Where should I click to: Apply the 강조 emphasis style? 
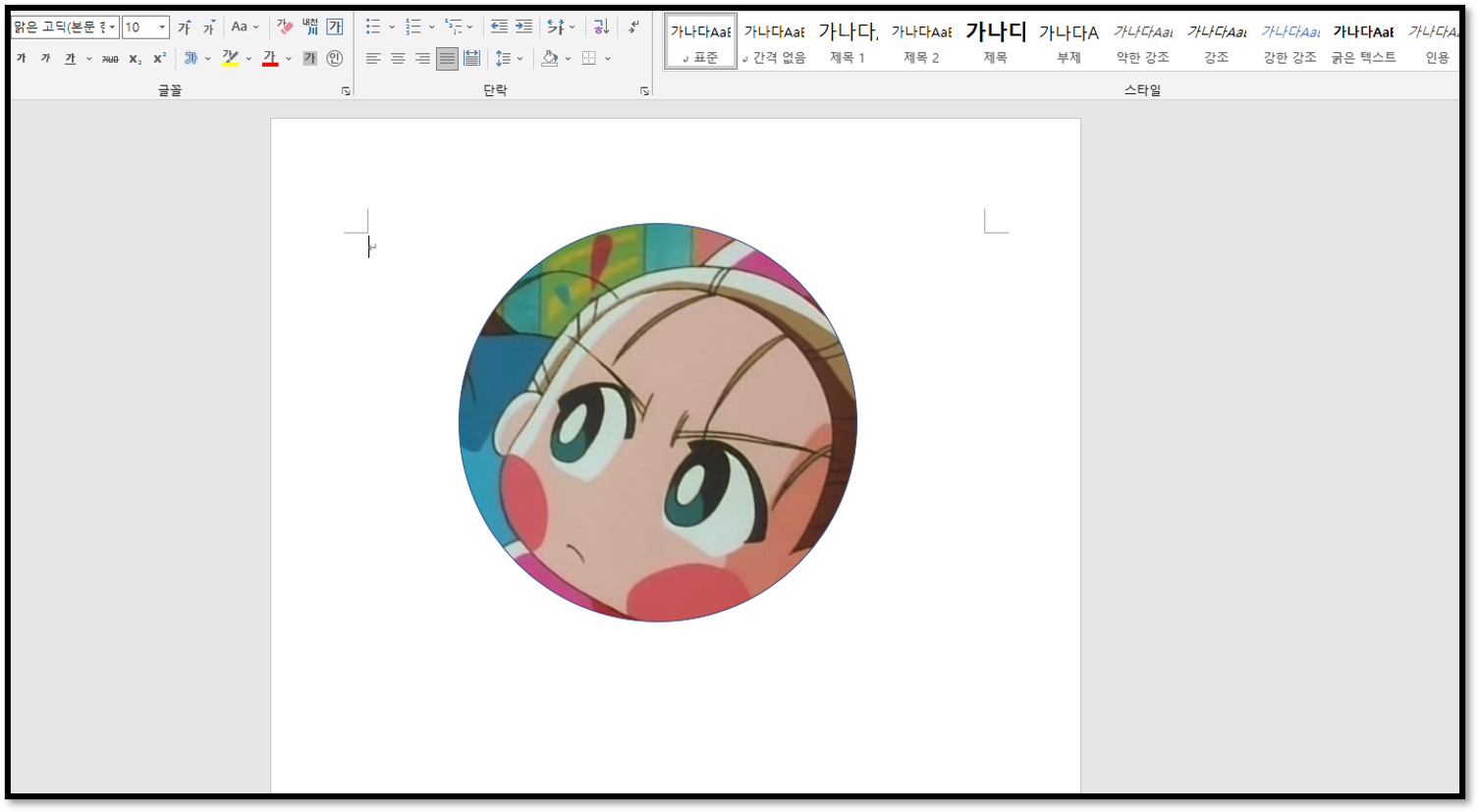click(x=1216, y=42)
